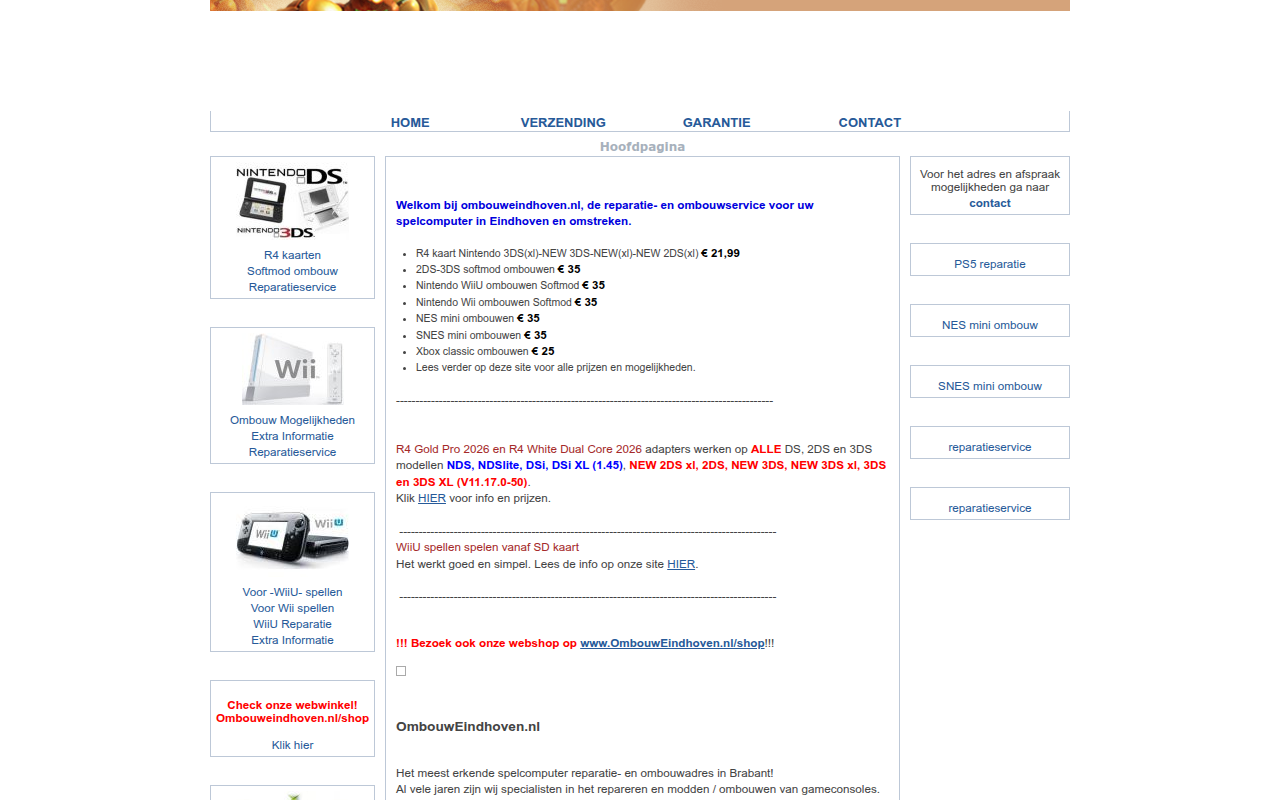Click the Lees verder op deze site item
The width and height of the screenshot is (1280, 800).
point(555,367)
